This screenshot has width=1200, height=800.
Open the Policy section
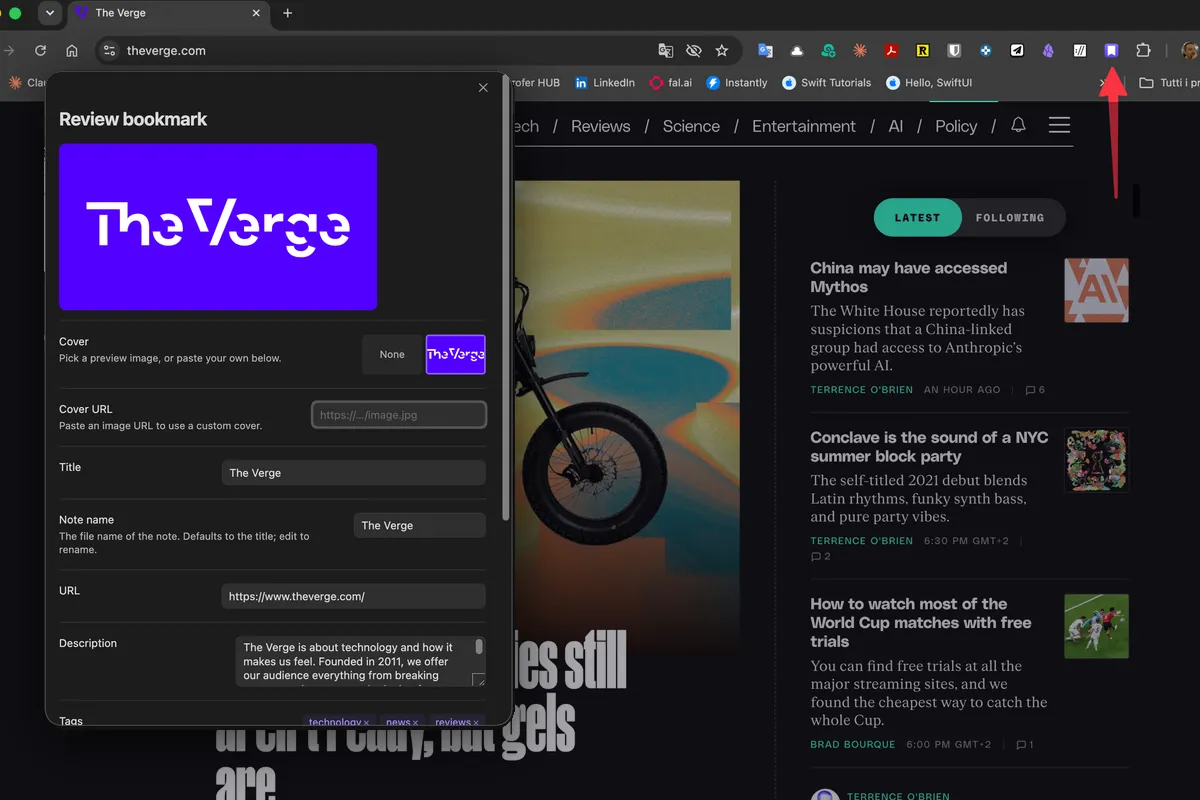click(956, 126)
